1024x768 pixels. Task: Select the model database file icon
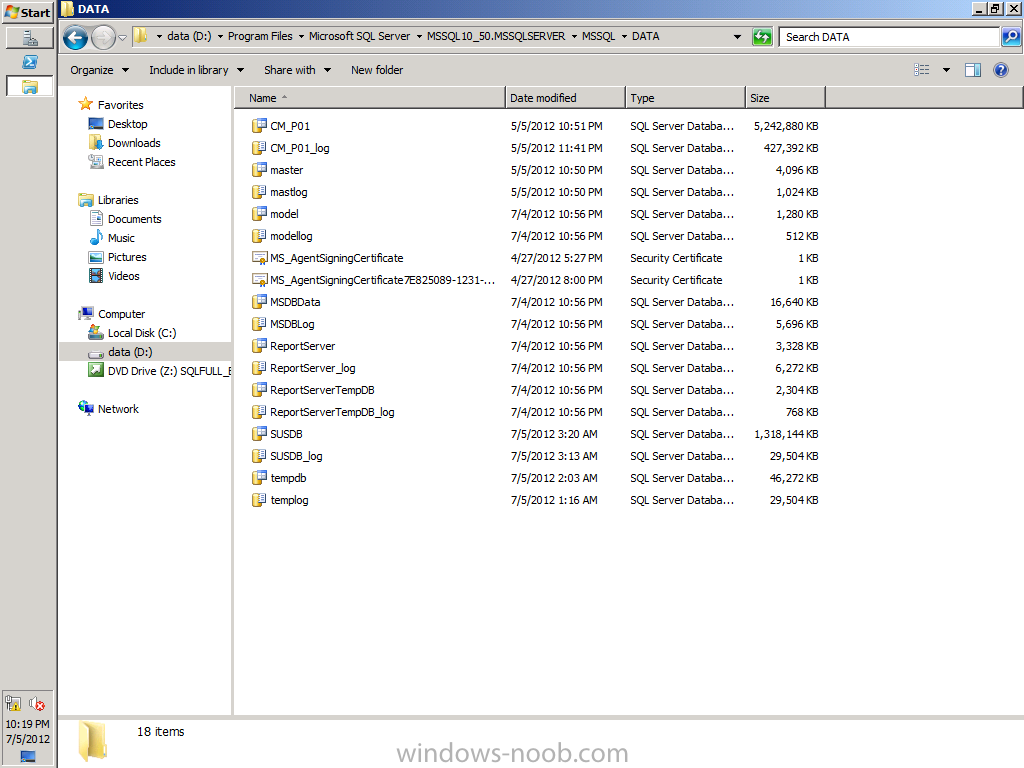click(259, 214)
